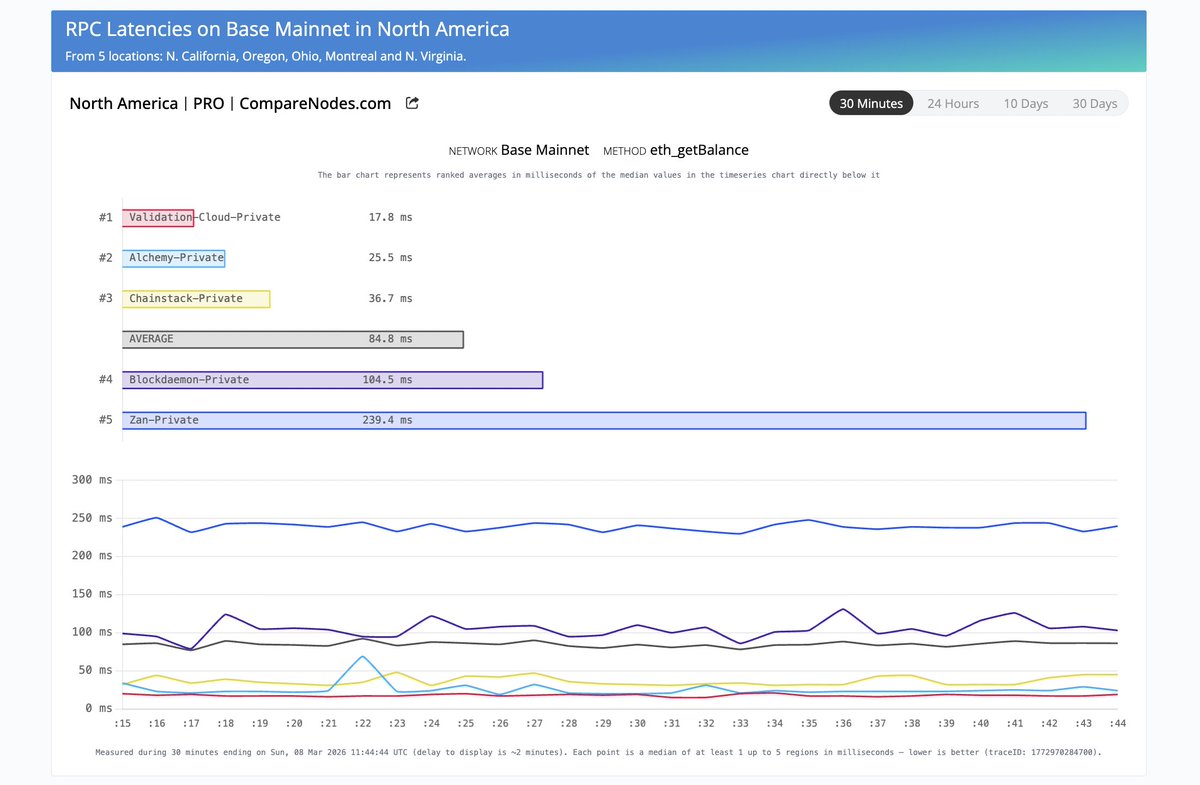The width and height of the screenshot is (1200, 785).
Task: Click the bar chart description caption
Action: tap(599, 175)
